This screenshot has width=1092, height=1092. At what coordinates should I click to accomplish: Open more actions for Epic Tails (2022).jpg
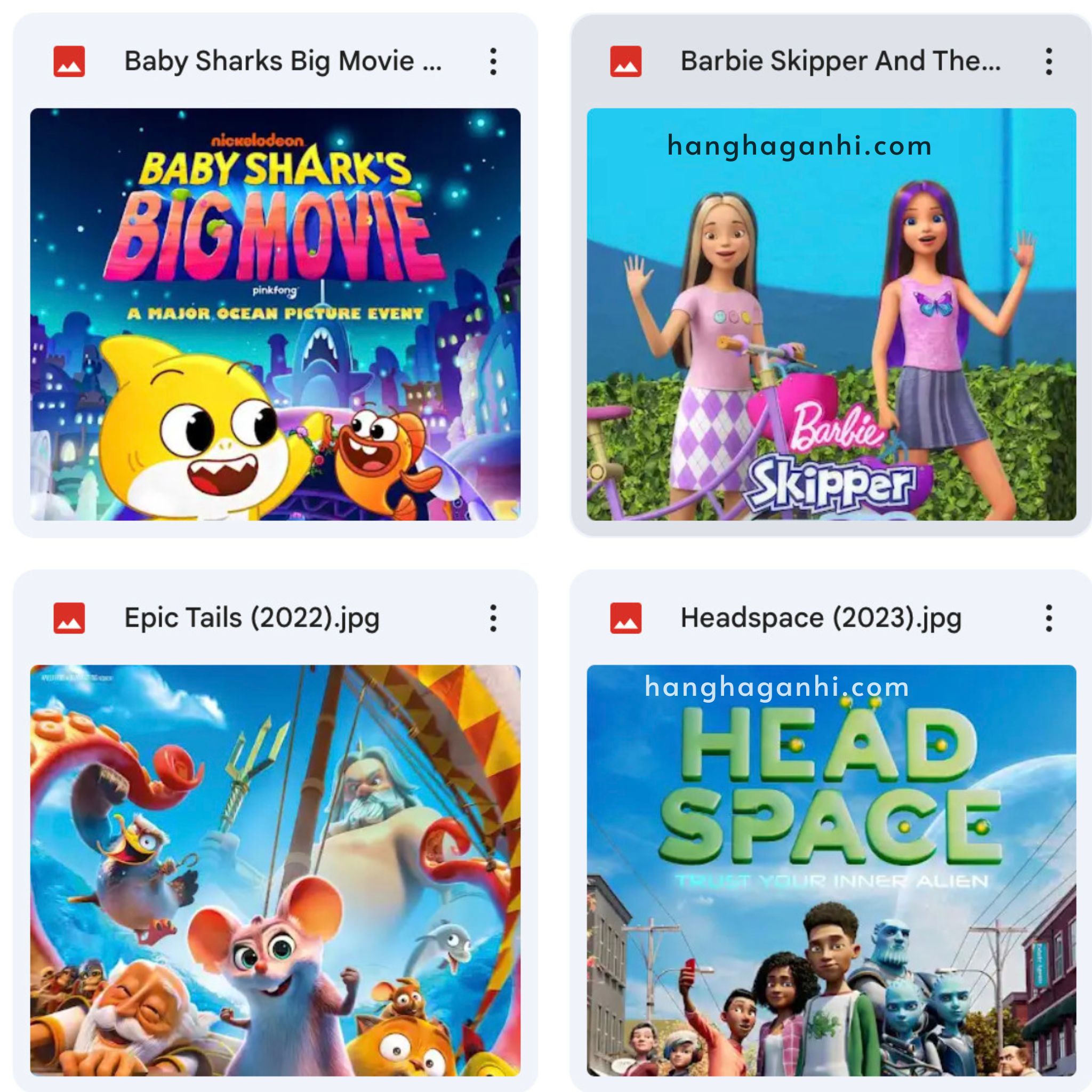pyautogui.click(x=493, y=618)
